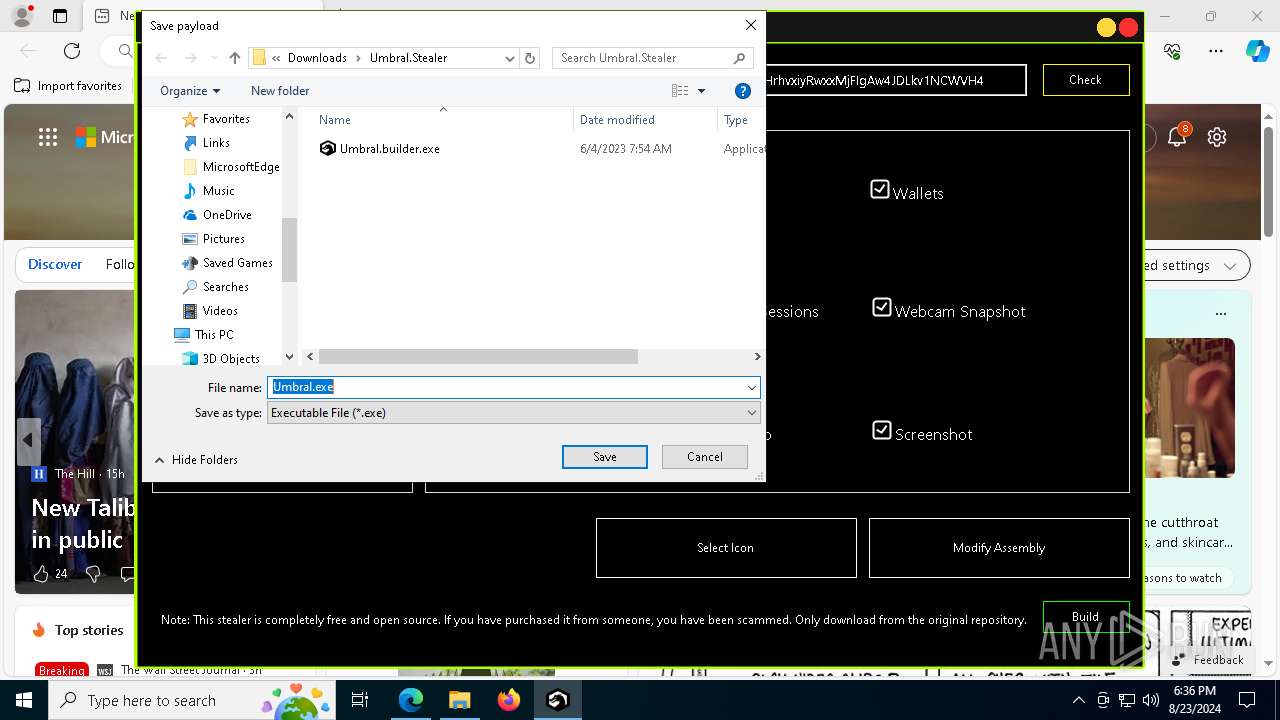Click Umbral.Stealer in the breadcrumb path

click(409, 58)
